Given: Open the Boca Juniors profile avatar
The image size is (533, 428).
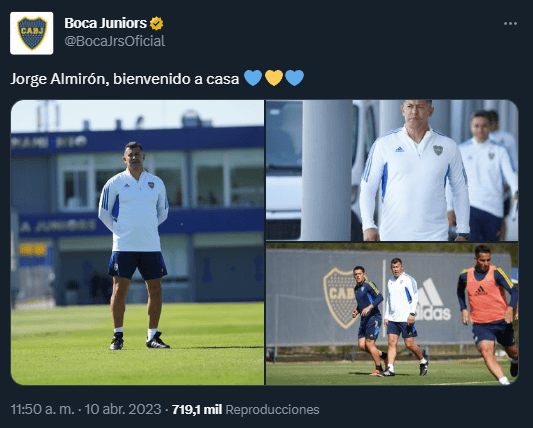Looking at the screenshot, I should click(32, 33).
